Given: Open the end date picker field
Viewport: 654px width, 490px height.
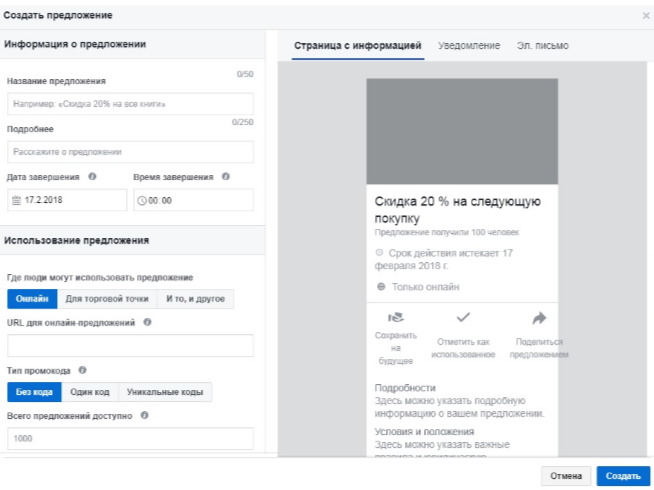Looking at the screenshot, I should 66,200.
